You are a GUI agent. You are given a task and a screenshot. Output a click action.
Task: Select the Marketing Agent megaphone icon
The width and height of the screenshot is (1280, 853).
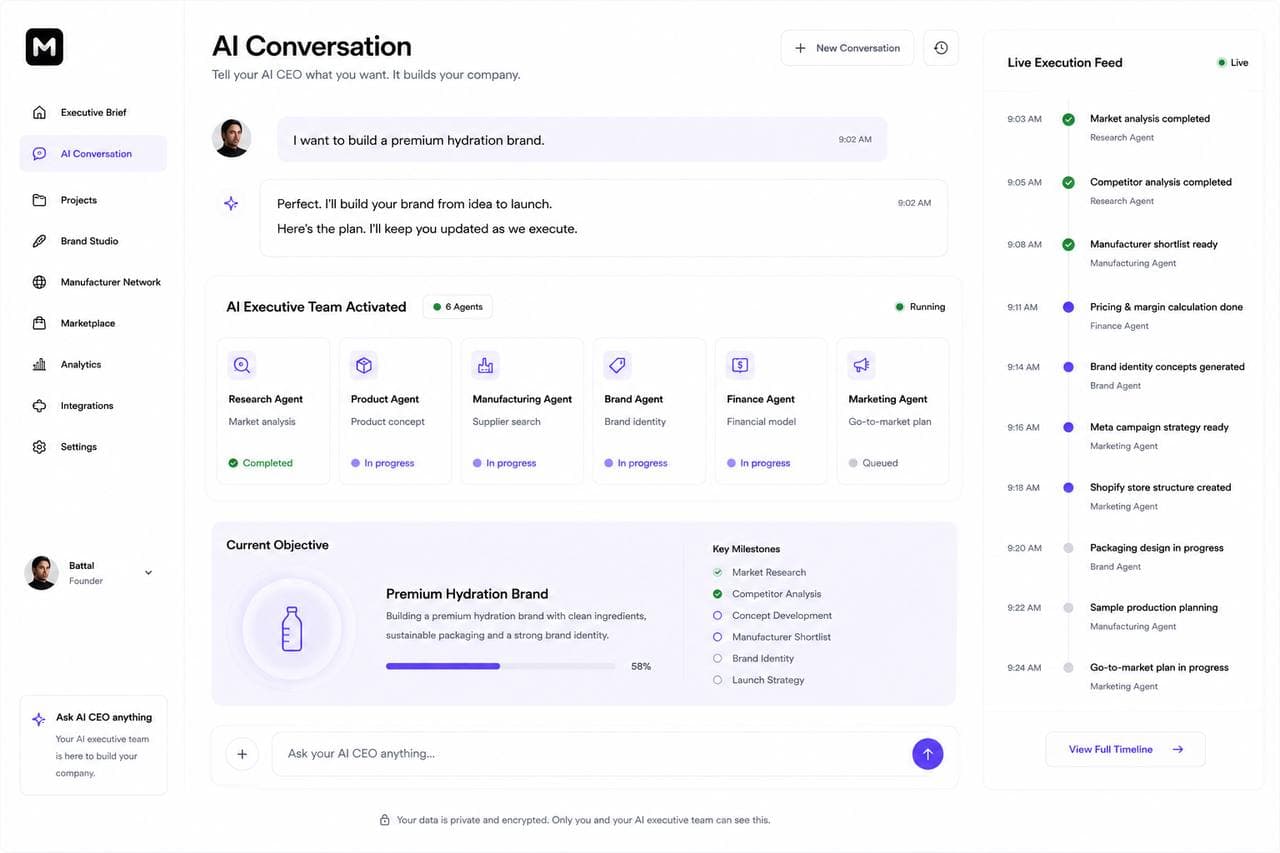[x=861, y=365]
